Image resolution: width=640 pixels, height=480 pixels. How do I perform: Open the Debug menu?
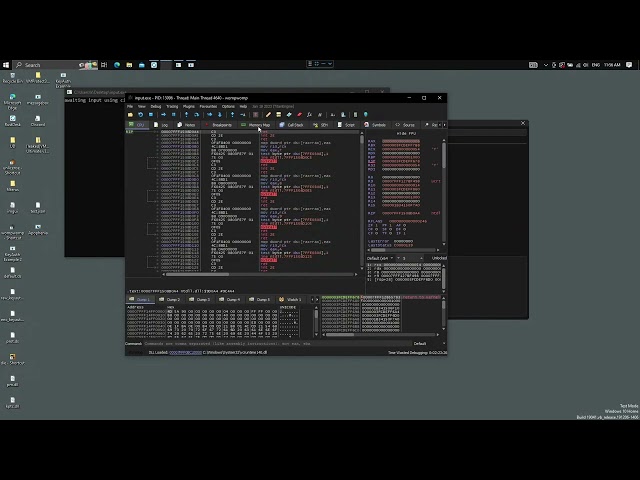[x=156, y=107]
